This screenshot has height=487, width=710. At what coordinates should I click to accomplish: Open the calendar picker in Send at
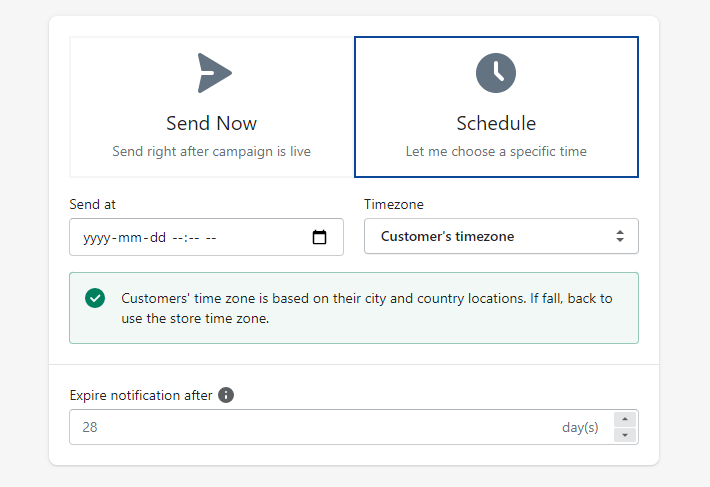[320, 238]
